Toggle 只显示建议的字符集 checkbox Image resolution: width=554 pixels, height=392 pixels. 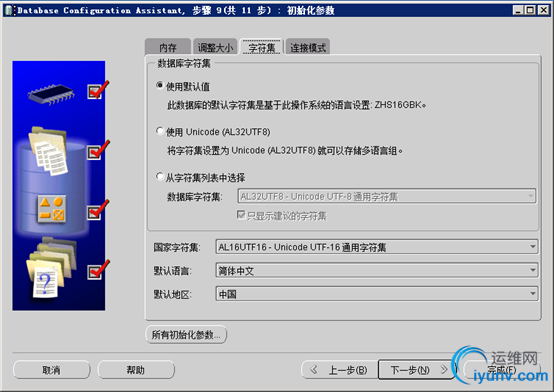(241, 215)
